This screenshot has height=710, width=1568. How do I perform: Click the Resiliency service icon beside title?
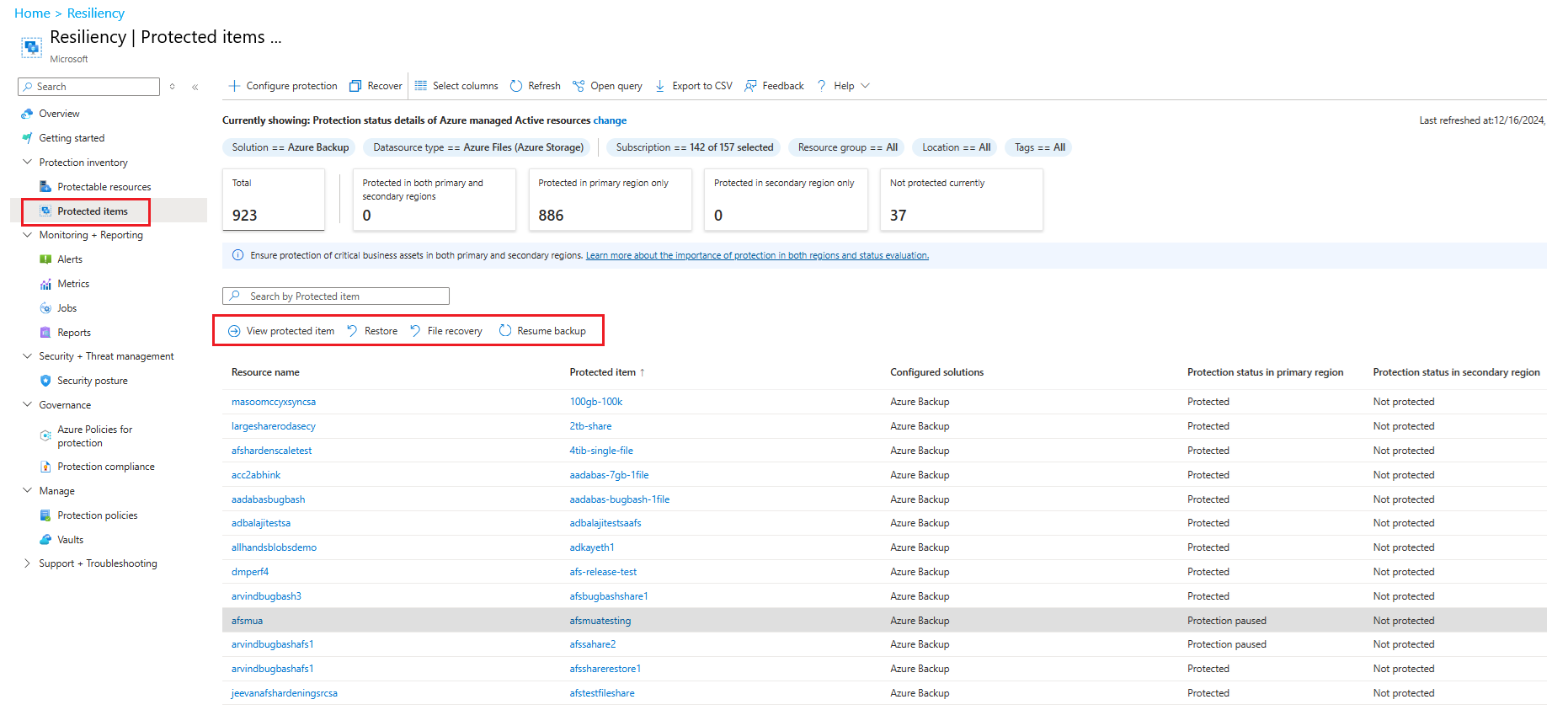31,47
